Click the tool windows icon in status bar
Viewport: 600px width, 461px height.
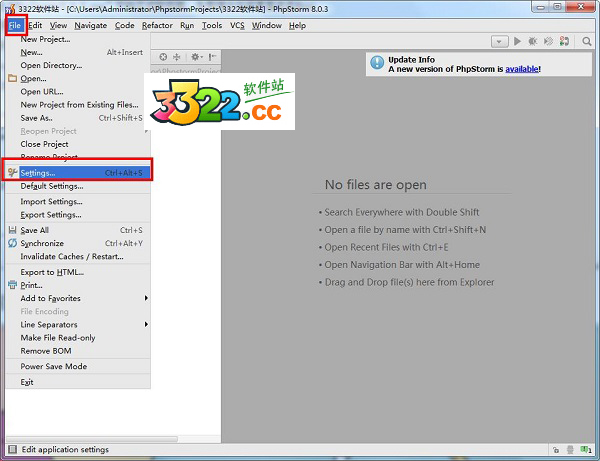pos(11,450)
